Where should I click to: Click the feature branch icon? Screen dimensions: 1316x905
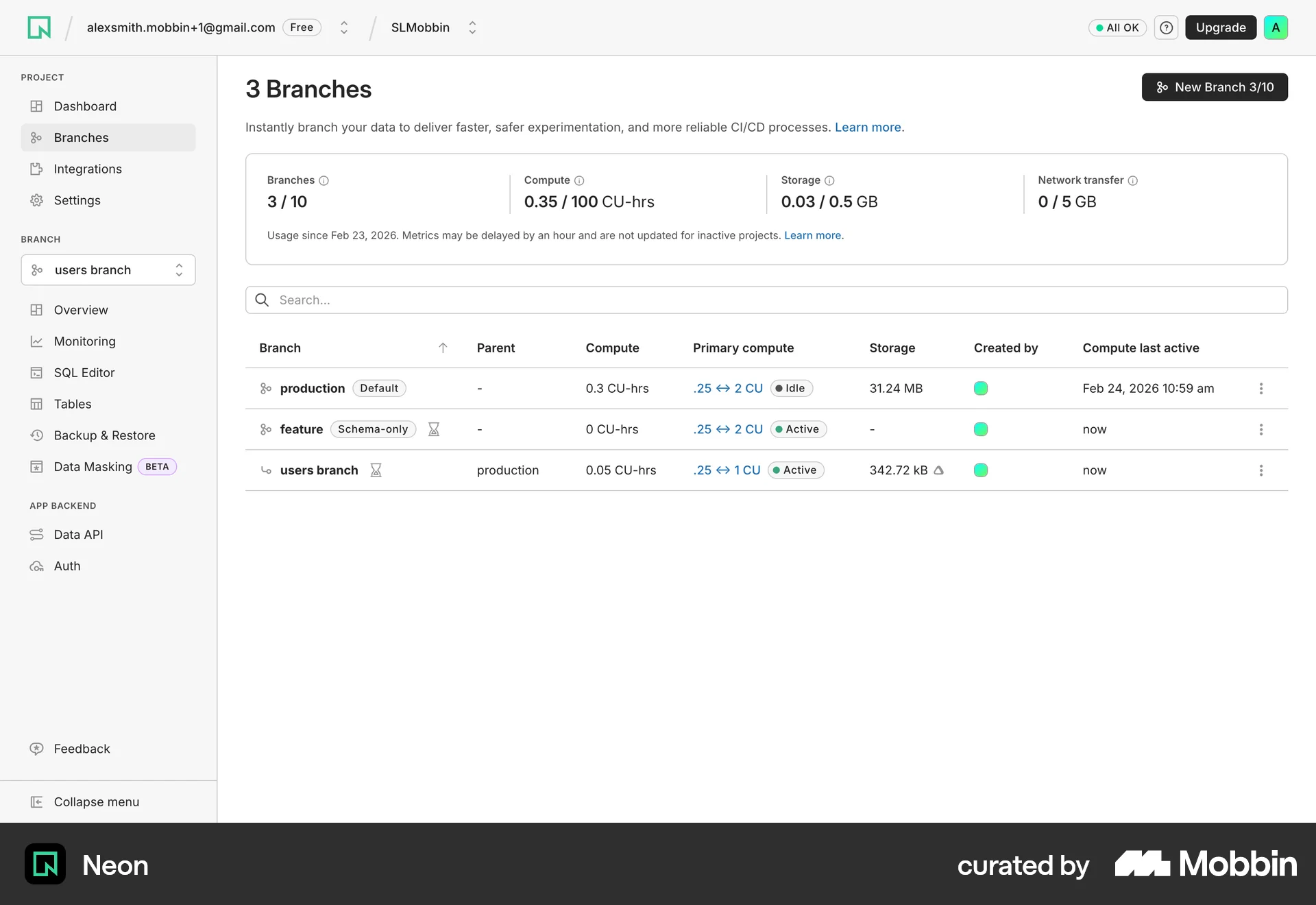tap(266, 429)
